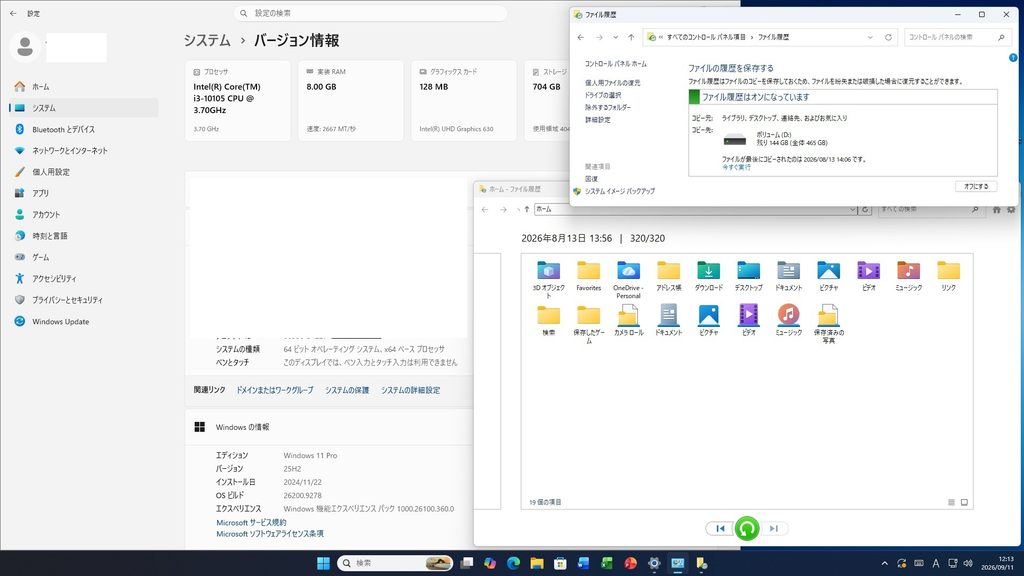Open Windows Update in Settings sidebar

(84, 321)
